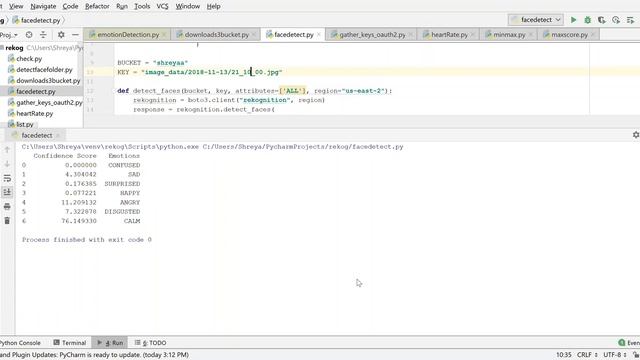Debug facedetect with the bug icon
This screenshot has width=640, height=360.
coord(587,20)
